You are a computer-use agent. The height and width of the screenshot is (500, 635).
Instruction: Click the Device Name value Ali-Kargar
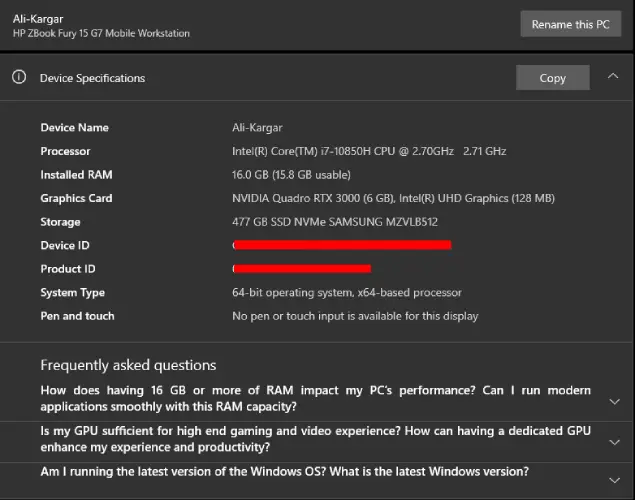click(x=258, y=128)
